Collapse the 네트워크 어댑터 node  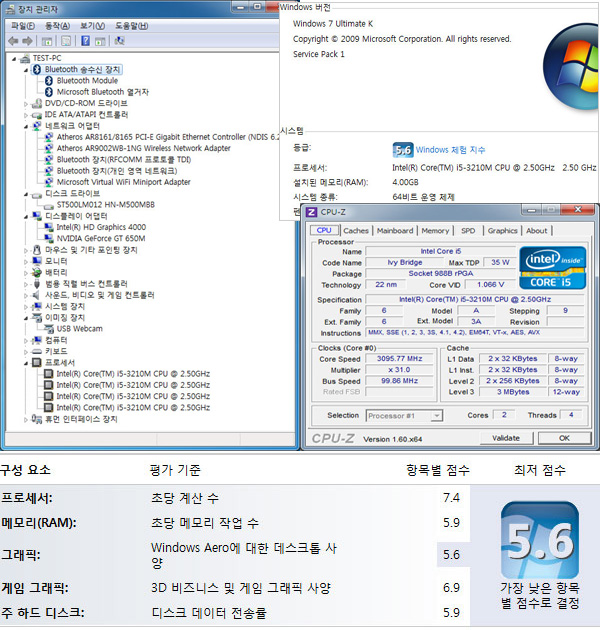[26, 126]
